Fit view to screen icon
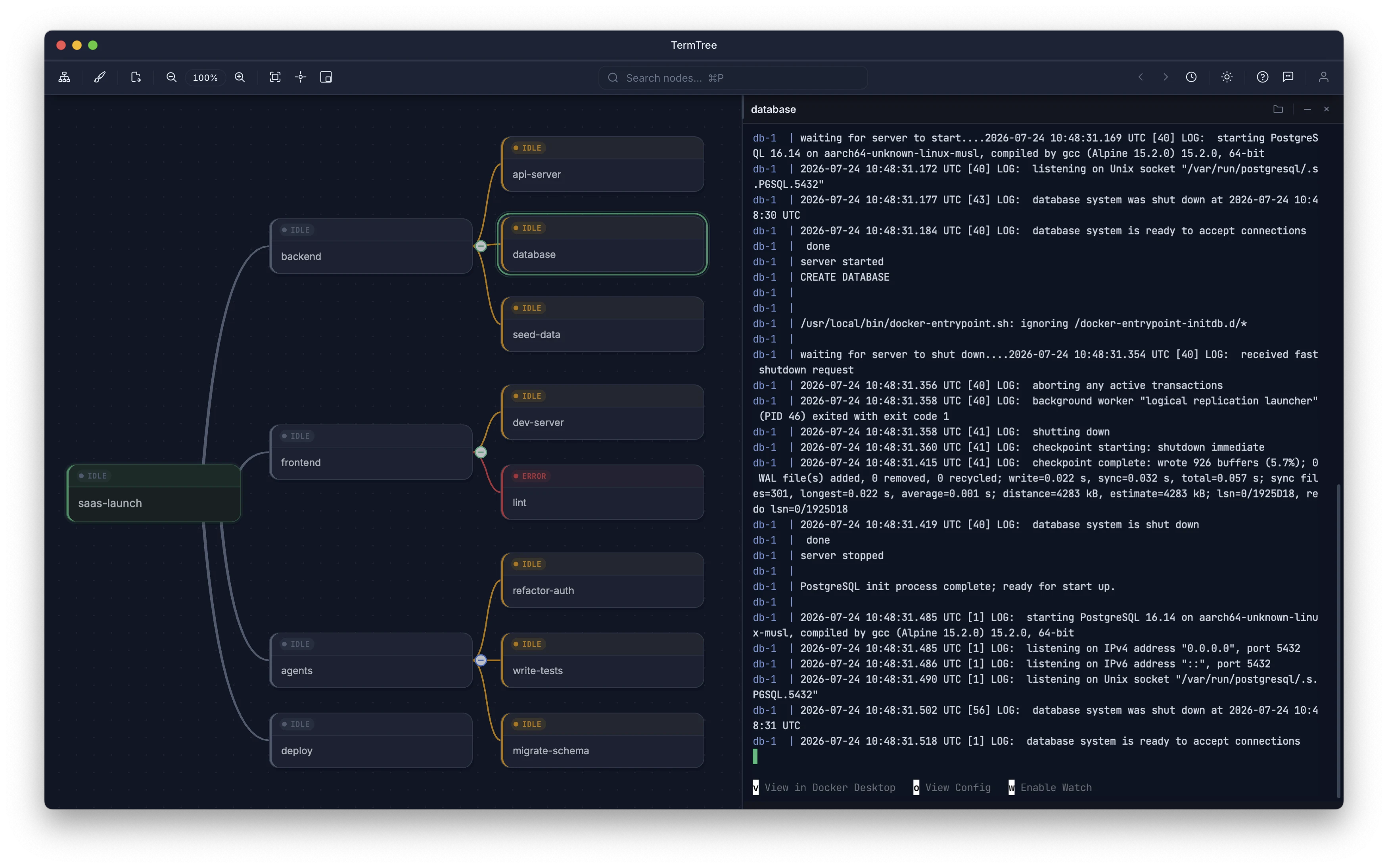The width and height of the screenshot is (1388, 868). [x=275, y=78]
